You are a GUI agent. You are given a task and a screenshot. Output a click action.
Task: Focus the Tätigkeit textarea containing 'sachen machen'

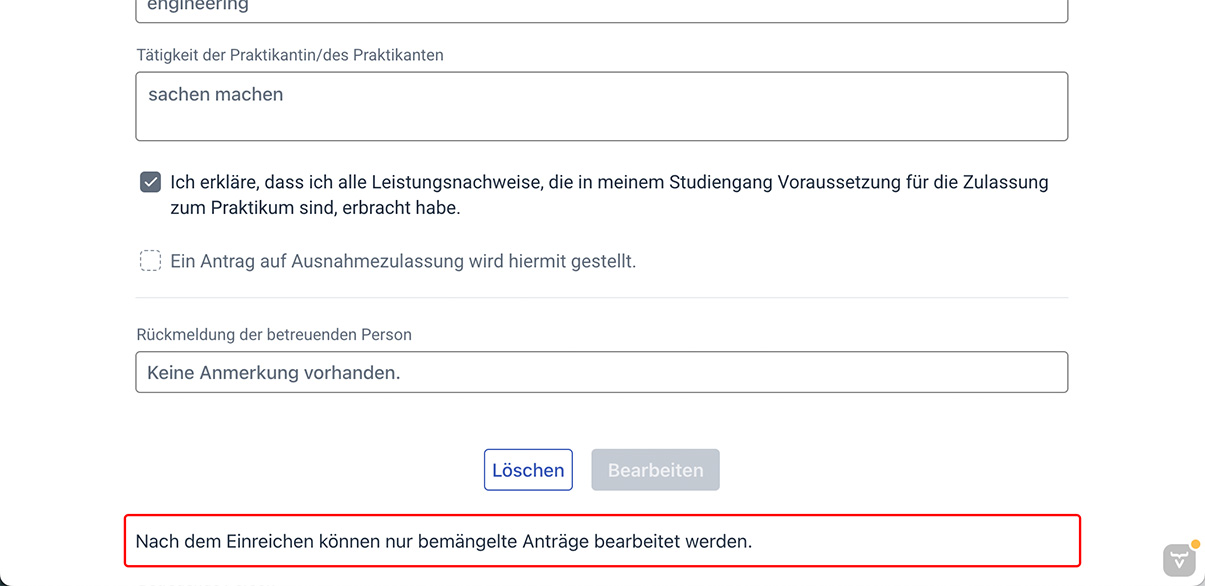601,106
